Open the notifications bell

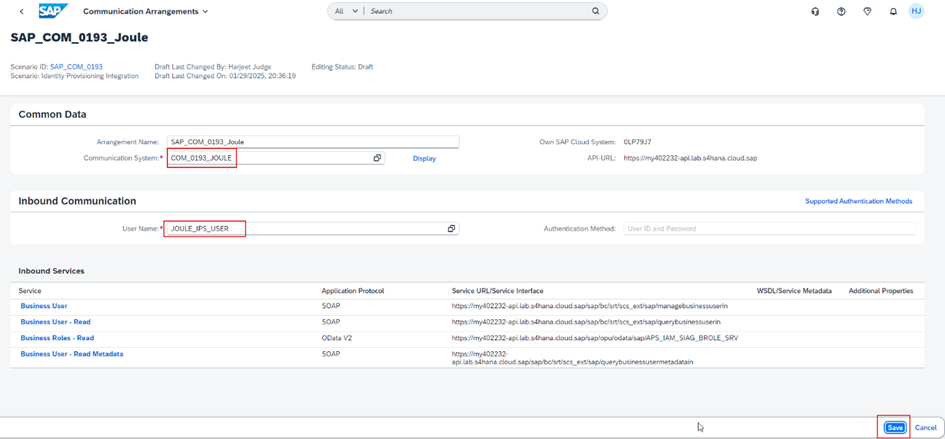893,12
